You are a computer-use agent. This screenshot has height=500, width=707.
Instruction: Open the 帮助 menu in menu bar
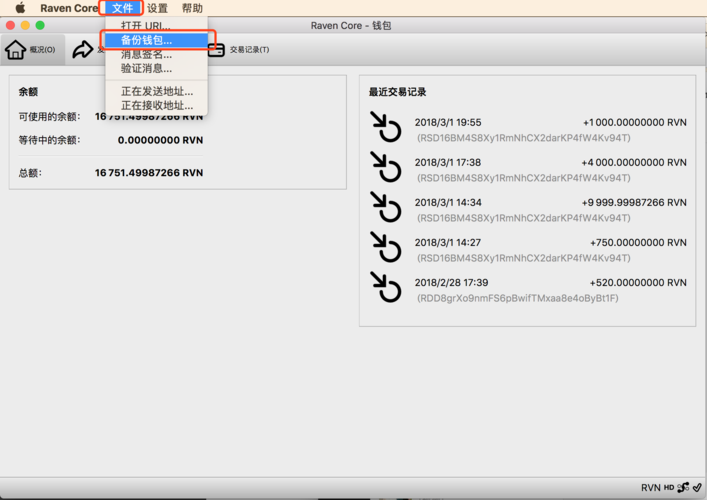192,8
